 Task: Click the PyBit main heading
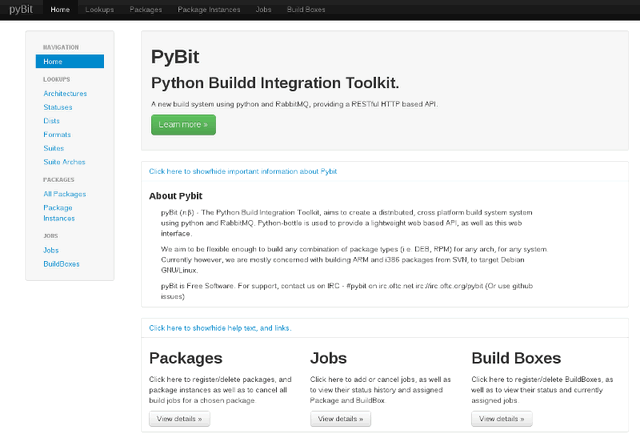click(x=175, y=57)
